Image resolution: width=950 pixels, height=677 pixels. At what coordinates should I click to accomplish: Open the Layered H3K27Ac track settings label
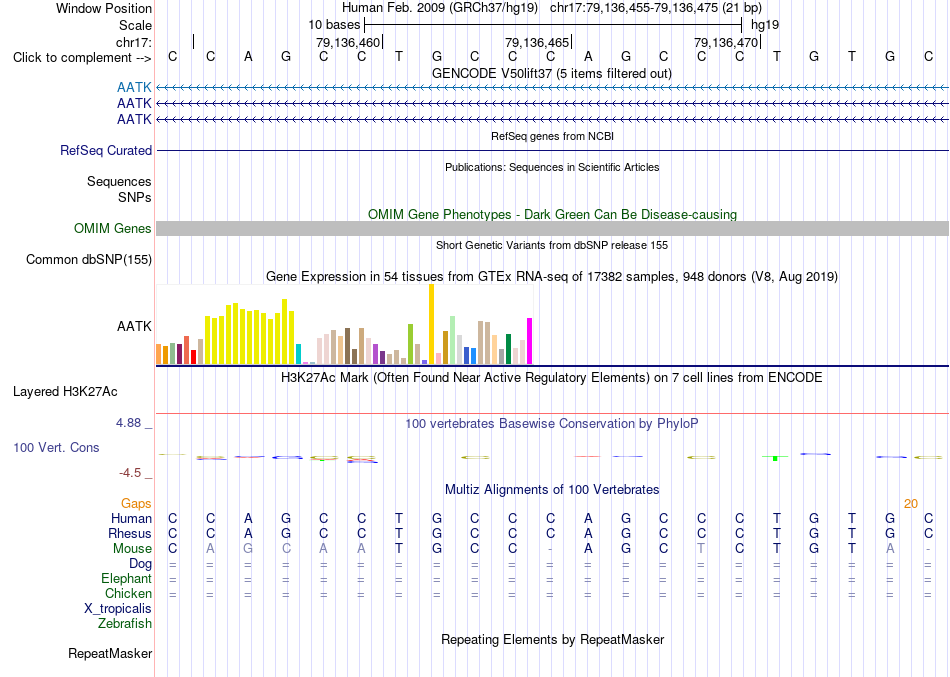(x=65, y=392)
